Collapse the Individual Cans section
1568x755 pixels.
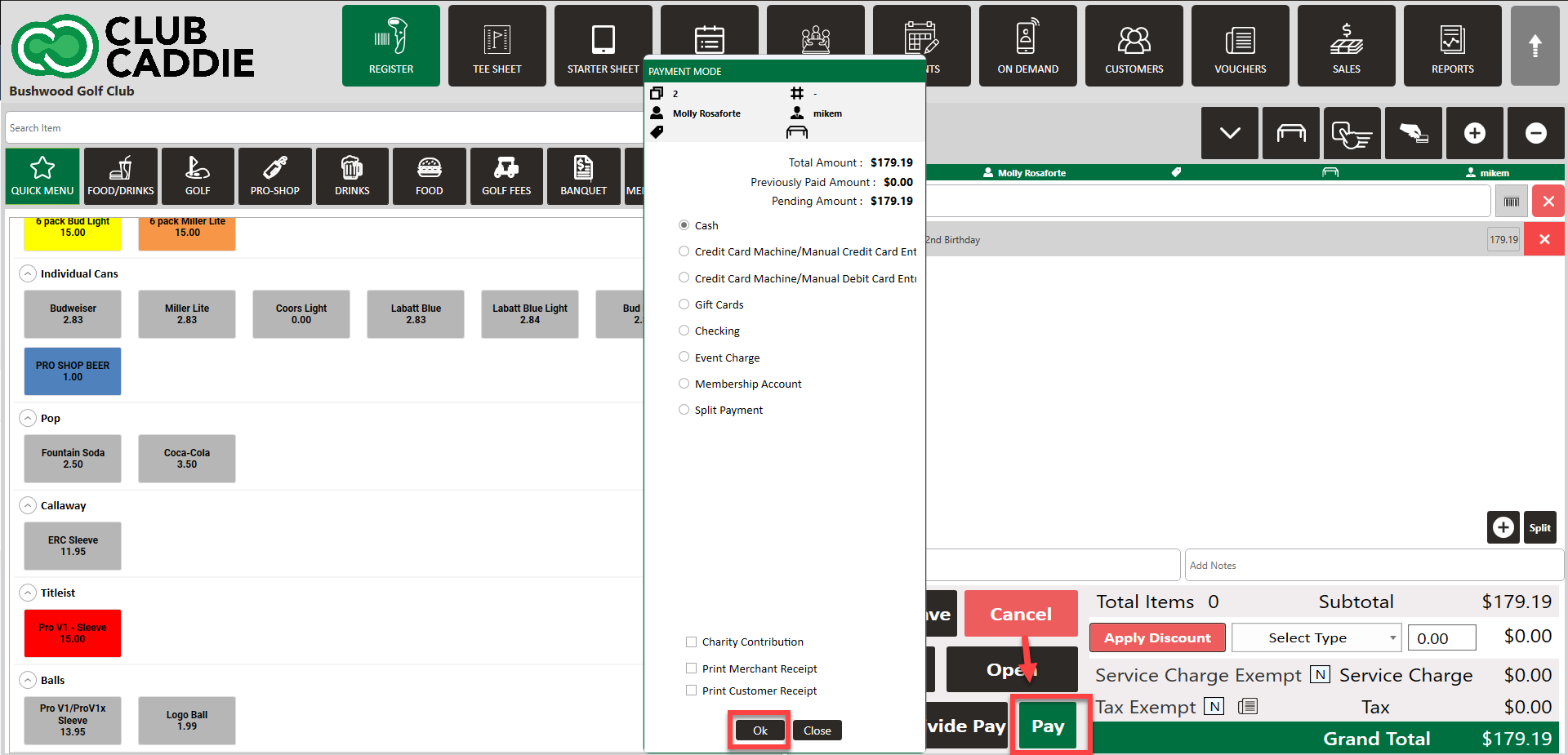[28, 274]
